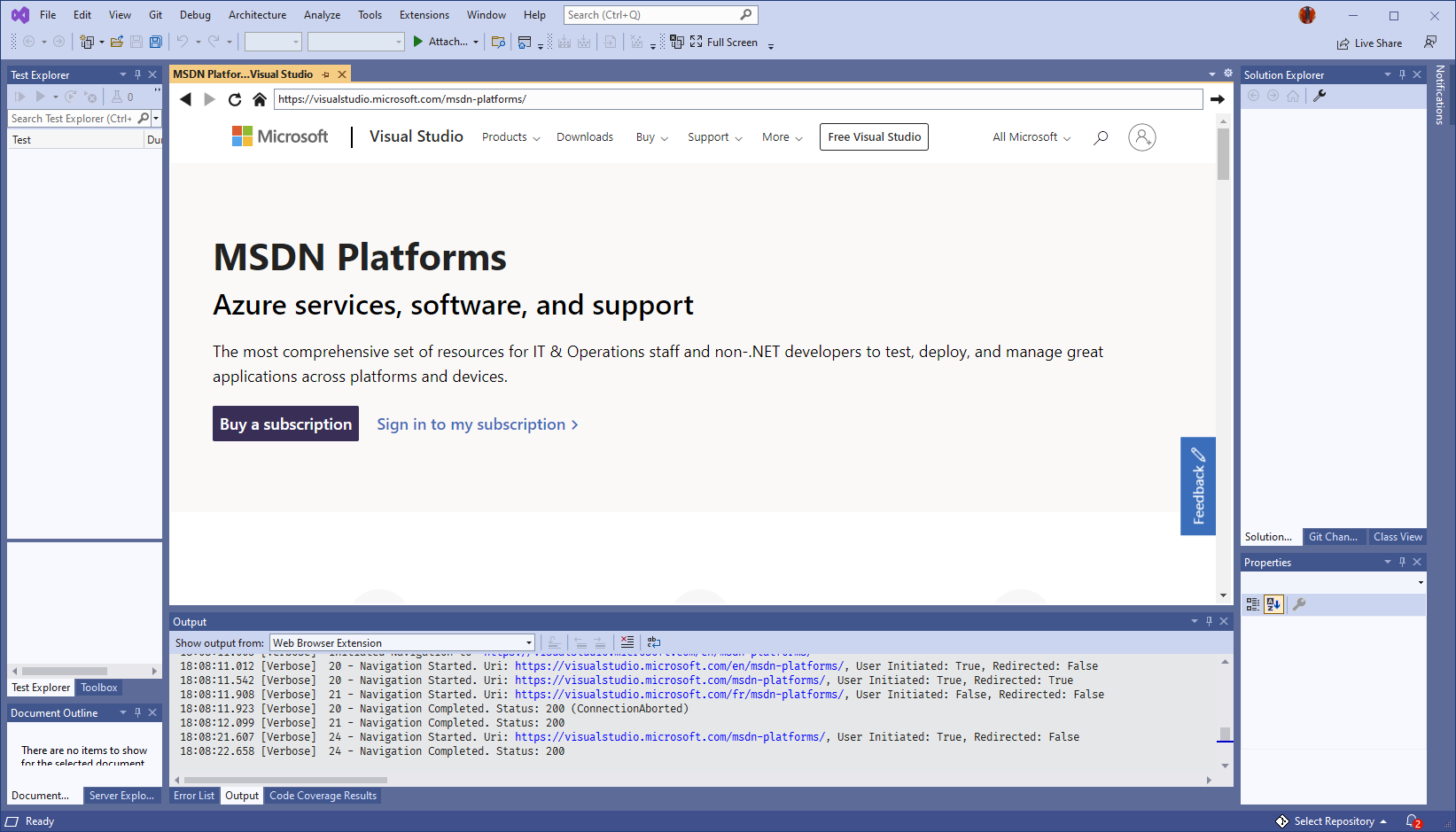Open the Architecture menu
The height and width of the screenshot is (832, 1456).
tap(257, 14)
